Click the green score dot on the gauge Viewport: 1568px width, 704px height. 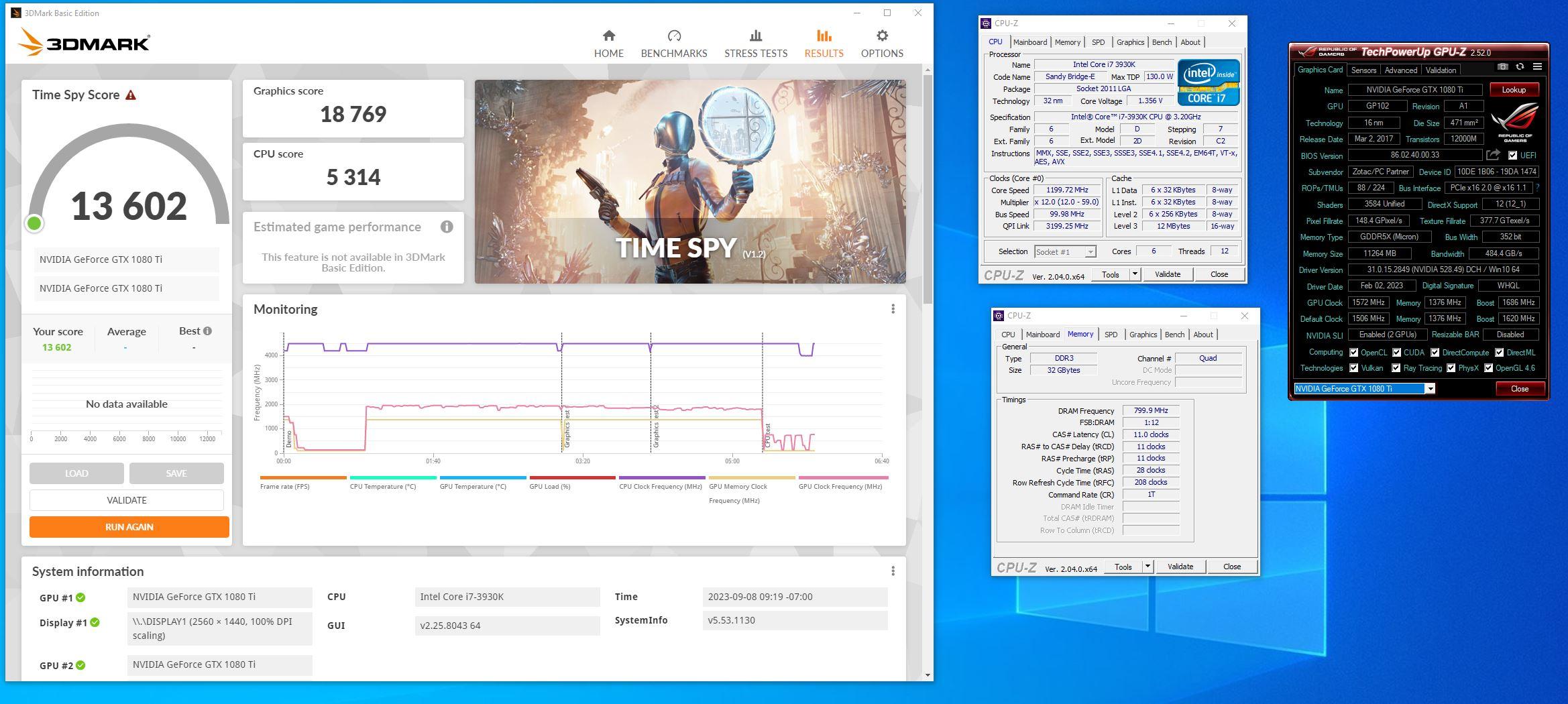[34, 223]
